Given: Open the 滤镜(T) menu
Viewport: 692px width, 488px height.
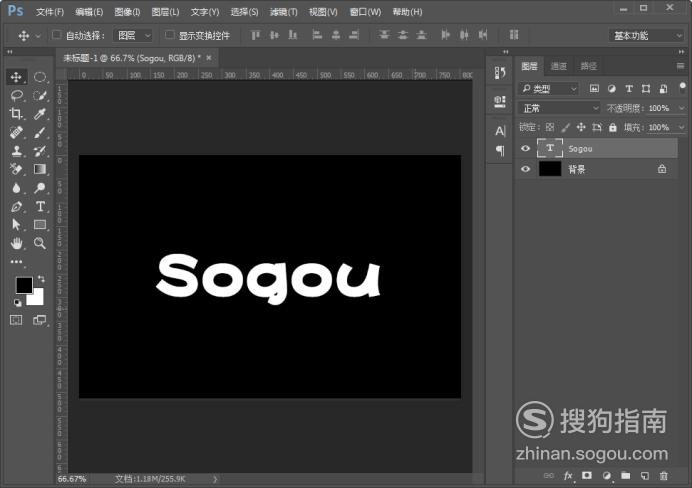Looking at the screenshot, I should click(x=283, y=12).
